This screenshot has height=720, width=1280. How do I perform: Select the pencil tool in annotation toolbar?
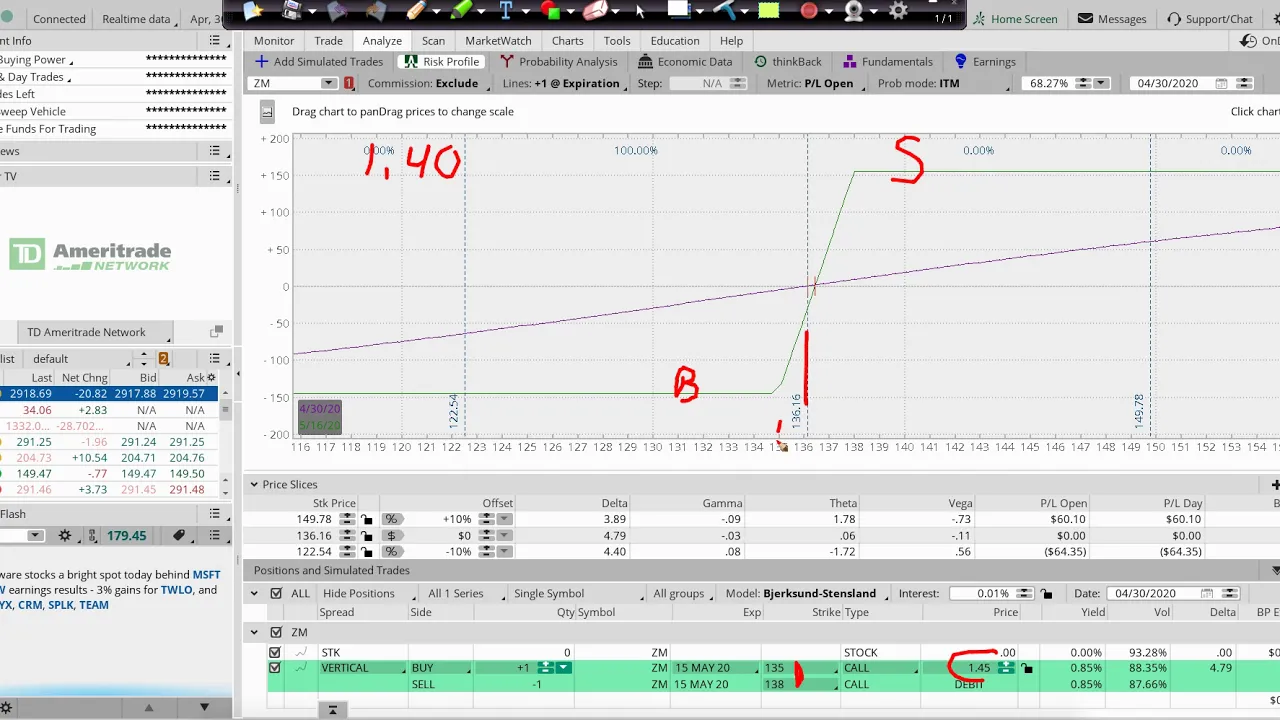point(416,11)
